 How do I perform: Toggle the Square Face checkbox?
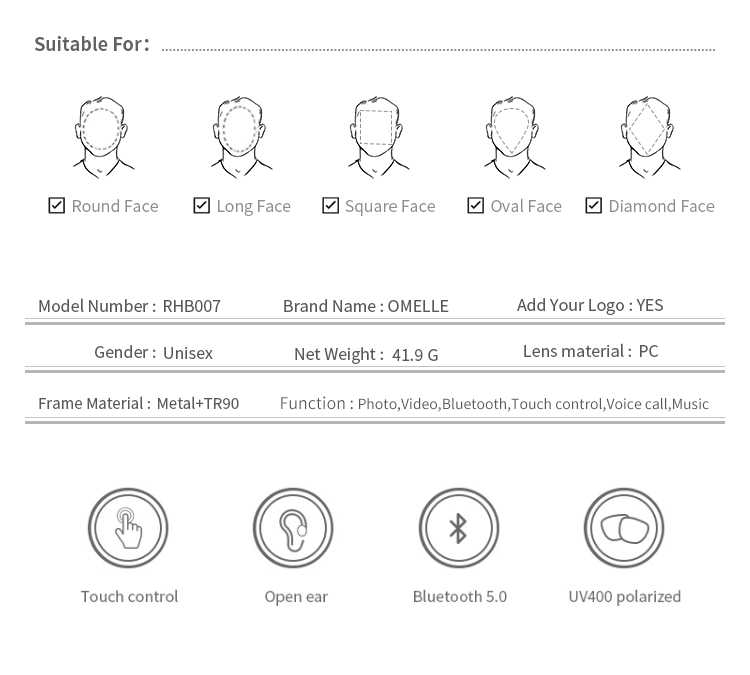330,205
